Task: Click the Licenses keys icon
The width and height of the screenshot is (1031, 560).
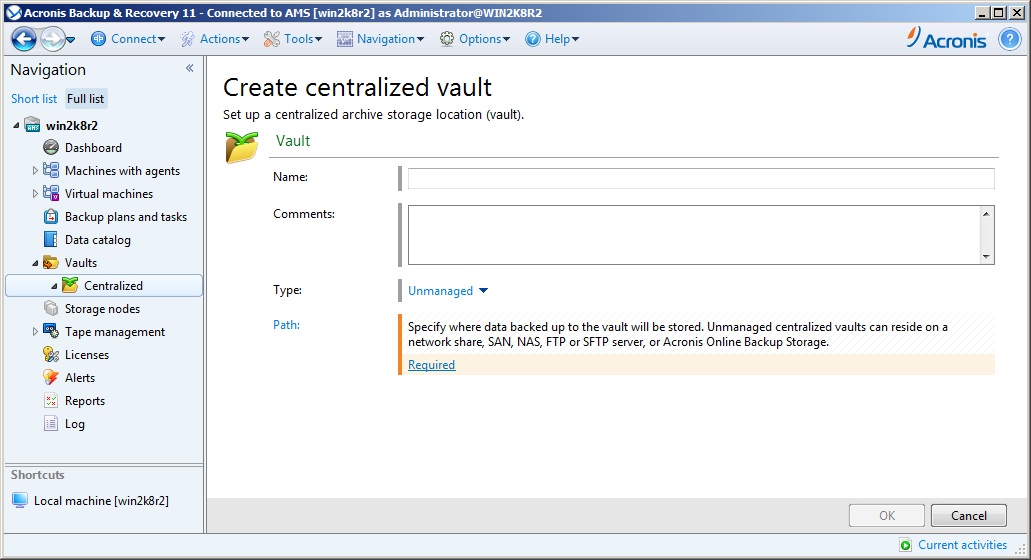Action: point(51,354)
